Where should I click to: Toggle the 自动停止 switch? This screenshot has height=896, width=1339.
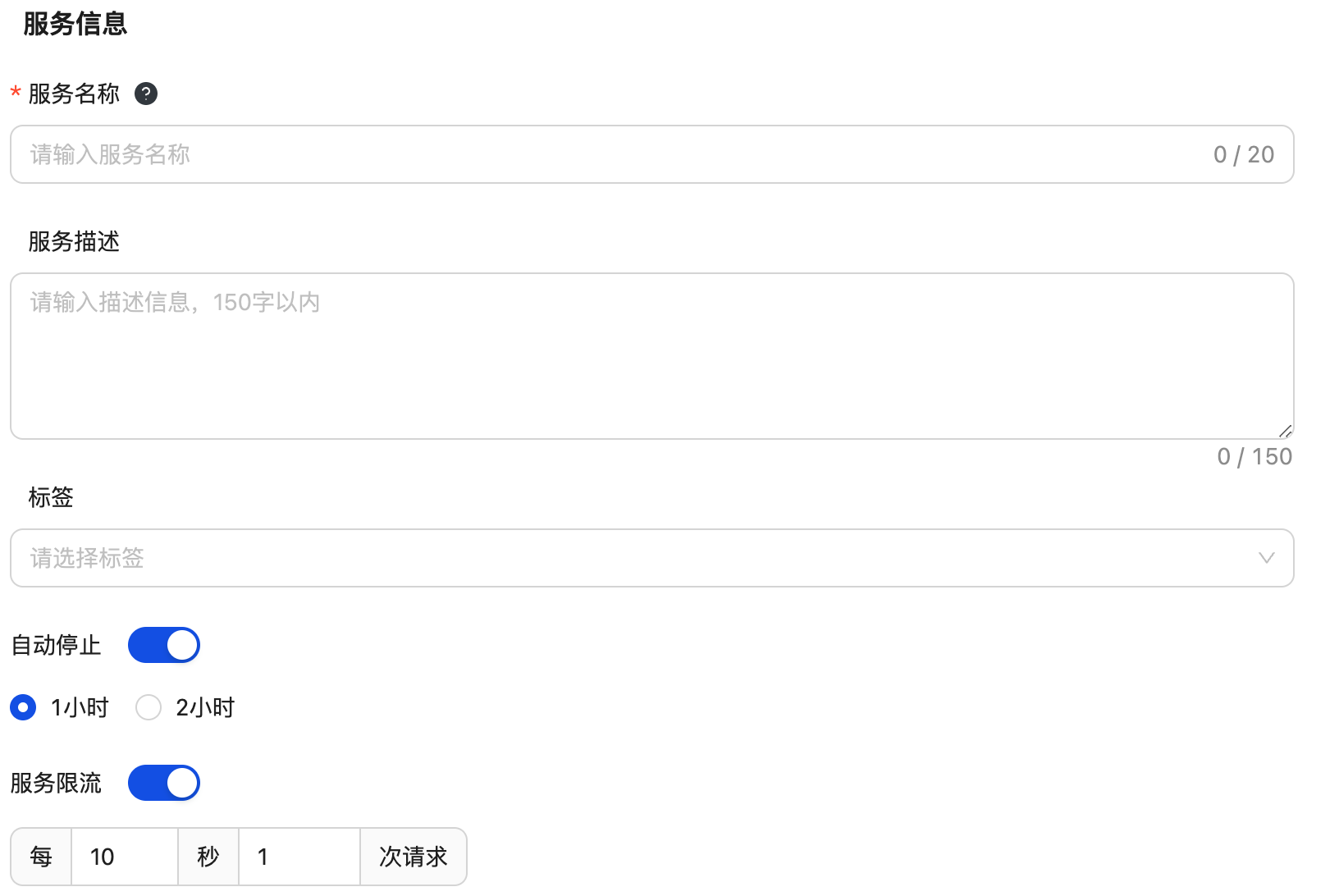click(164, 645)
